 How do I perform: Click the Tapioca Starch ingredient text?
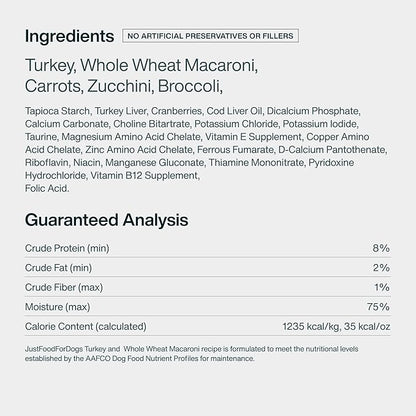coord(57,111)
